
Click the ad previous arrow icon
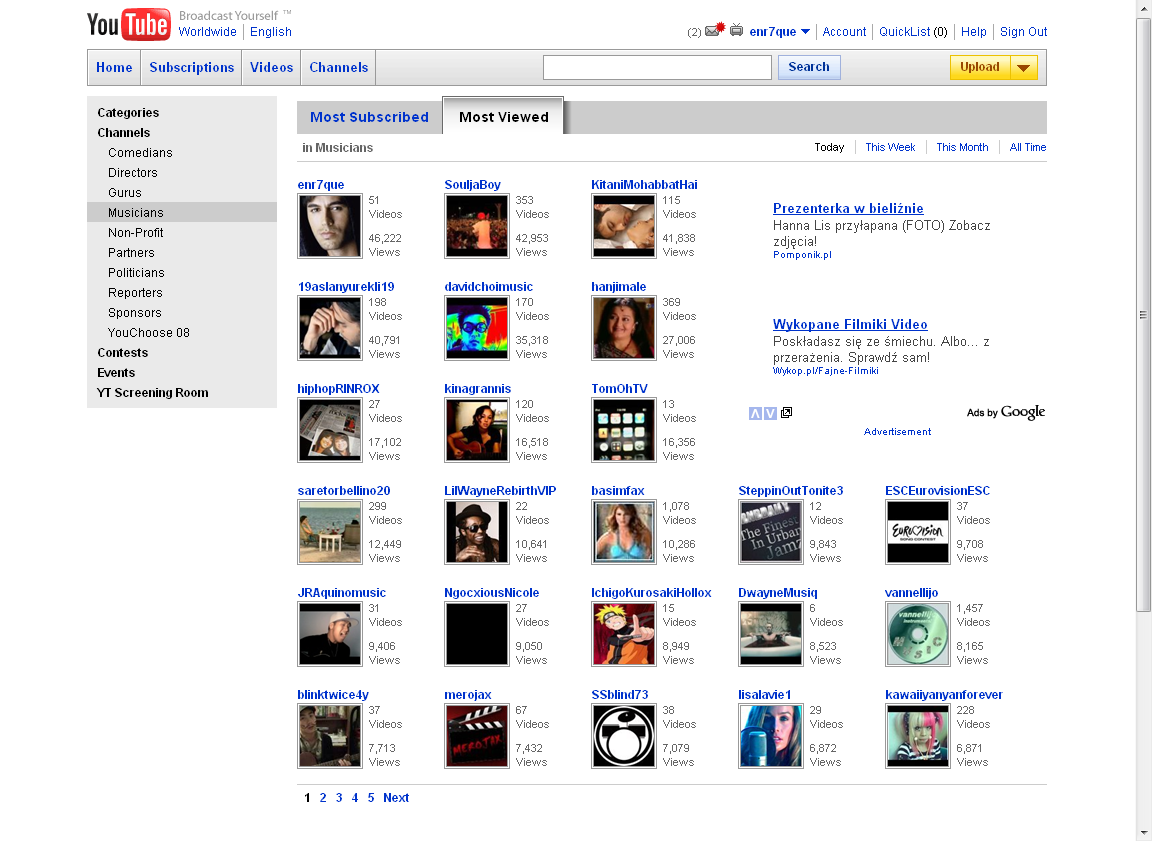pyautogui.click(x=755, y=414)
